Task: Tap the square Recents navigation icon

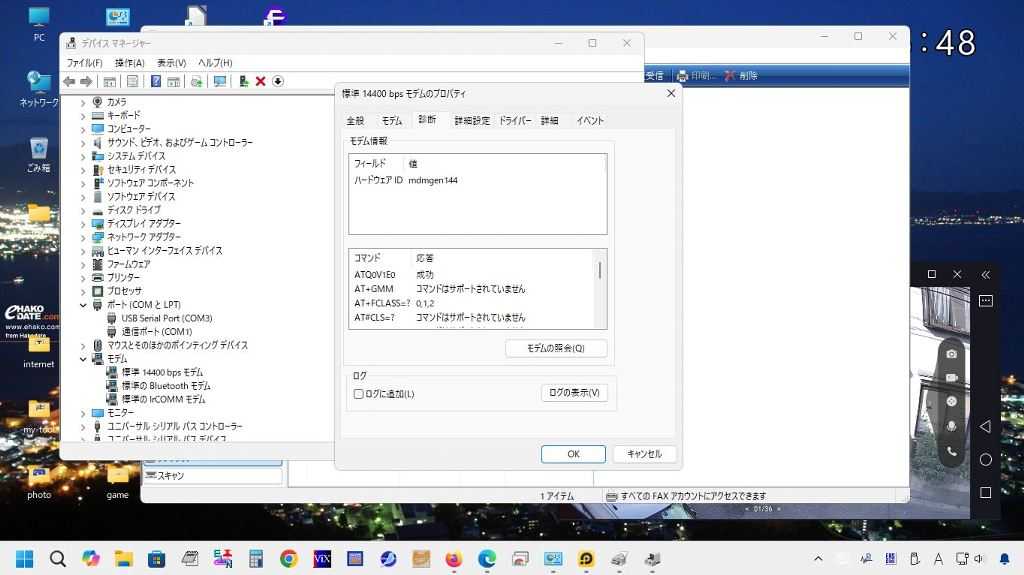Action: 985,493
